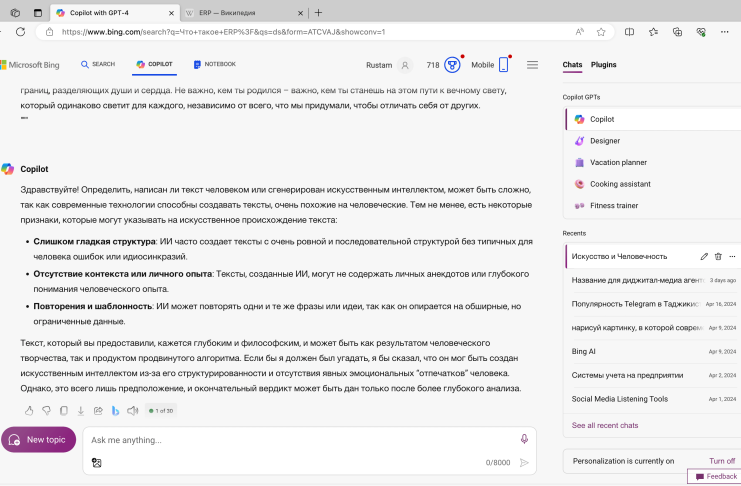Refresh the browser page
Image resolution: width=741 pixels, height=486 pixels.
(x=20, y=32)
